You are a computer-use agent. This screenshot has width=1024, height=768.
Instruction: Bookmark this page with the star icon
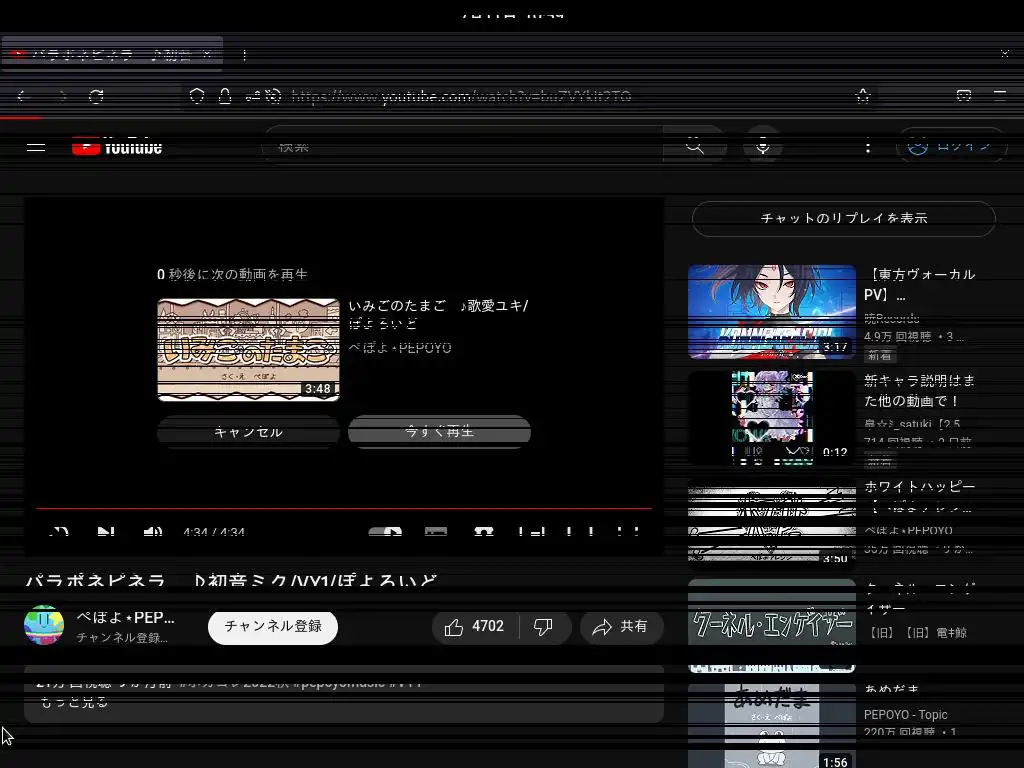[x=863, y=97]
